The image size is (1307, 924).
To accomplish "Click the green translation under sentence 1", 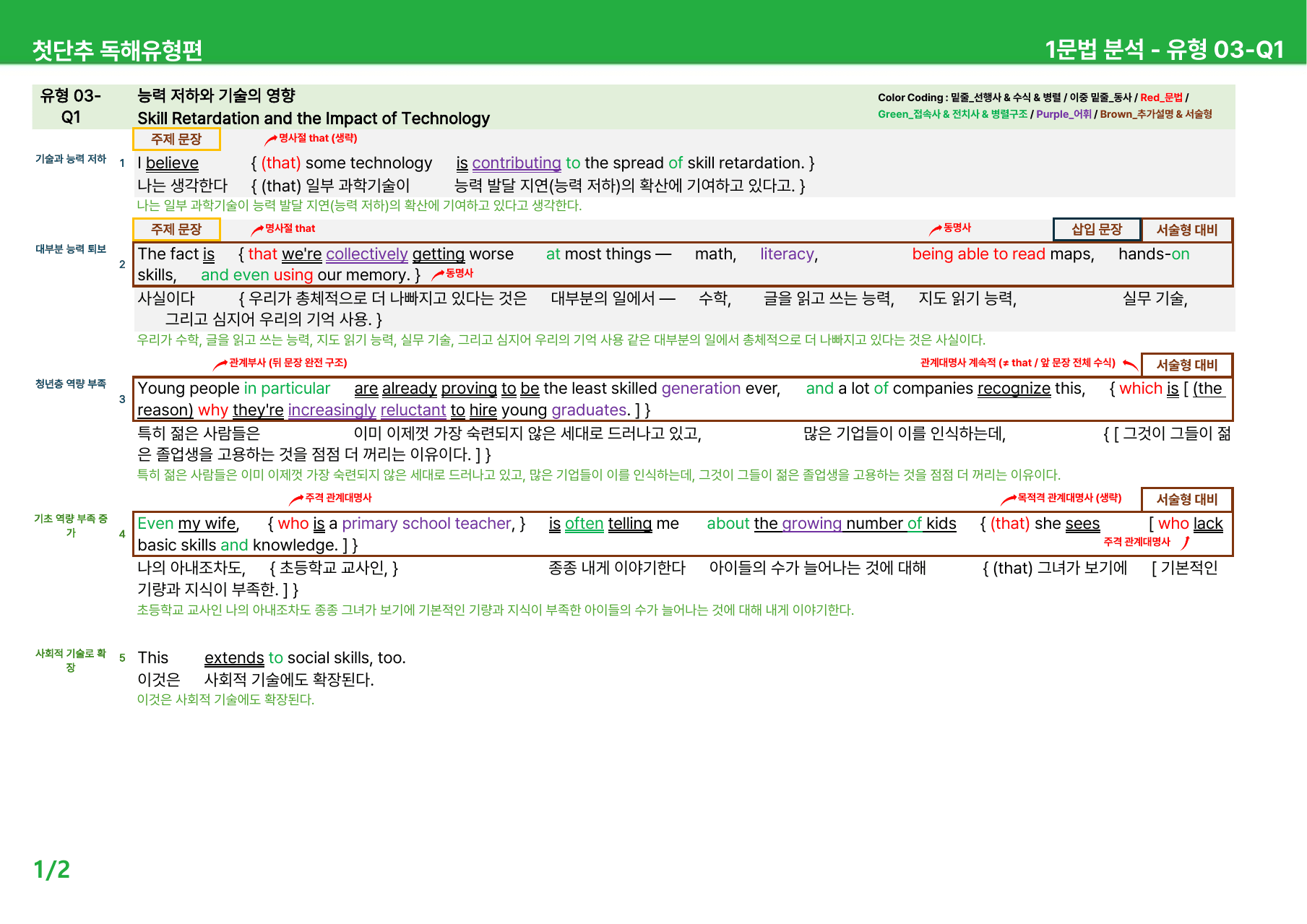I will click(359, 206).
